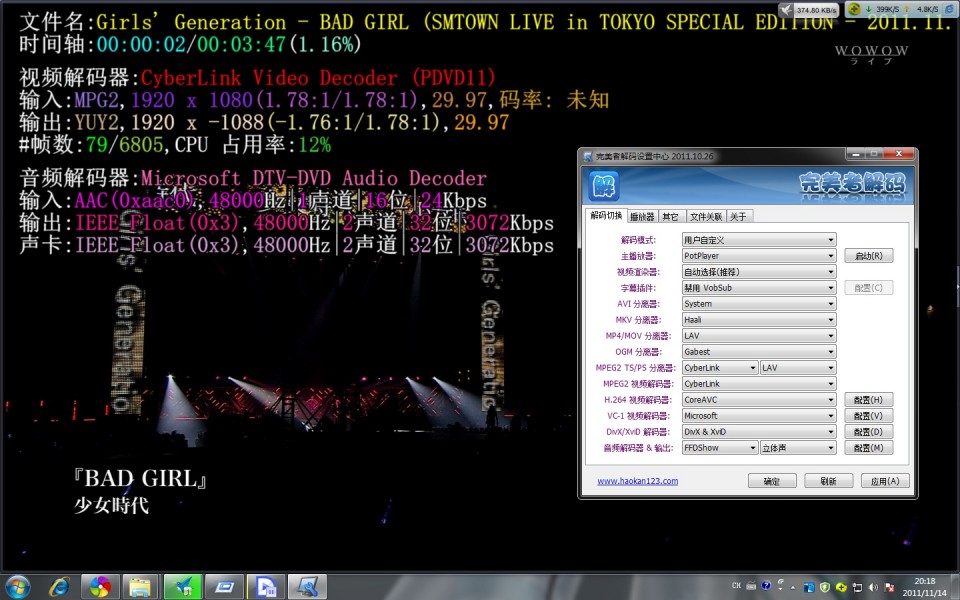
Task: Click the small icon in the 完美者解码设置中心 title bar
Action: point(588,157)
